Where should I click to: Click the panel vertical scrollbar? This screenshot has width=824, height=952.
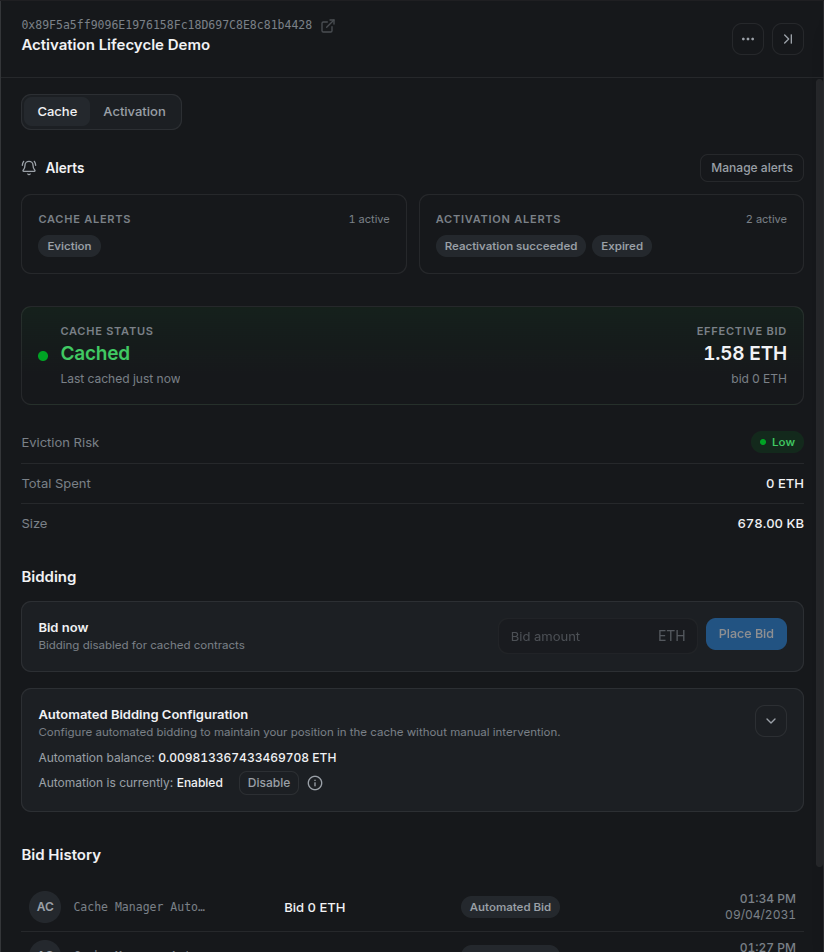pyautogui.click(x=819, y=474)
